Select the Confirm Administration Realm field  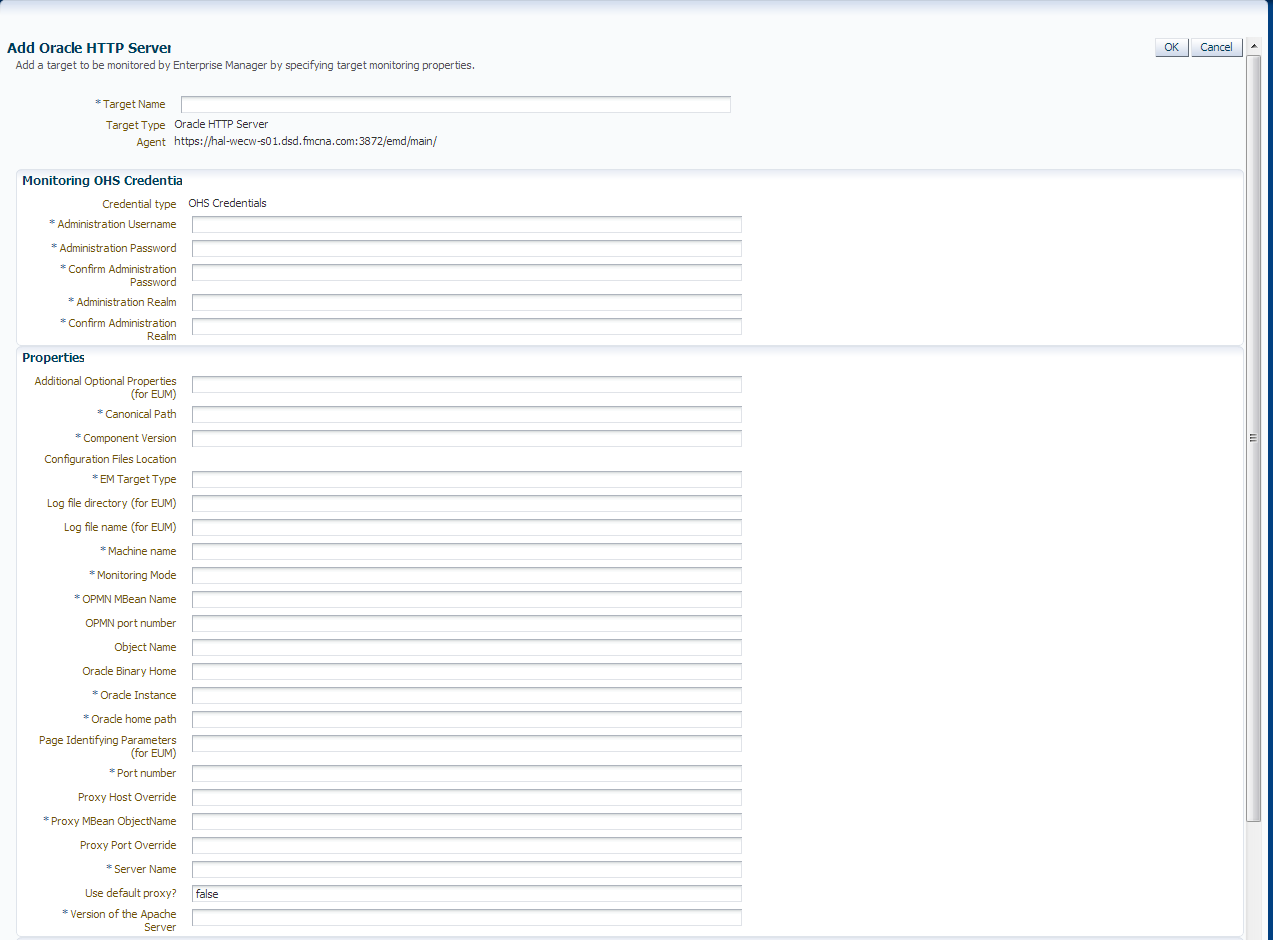(467, 326)
